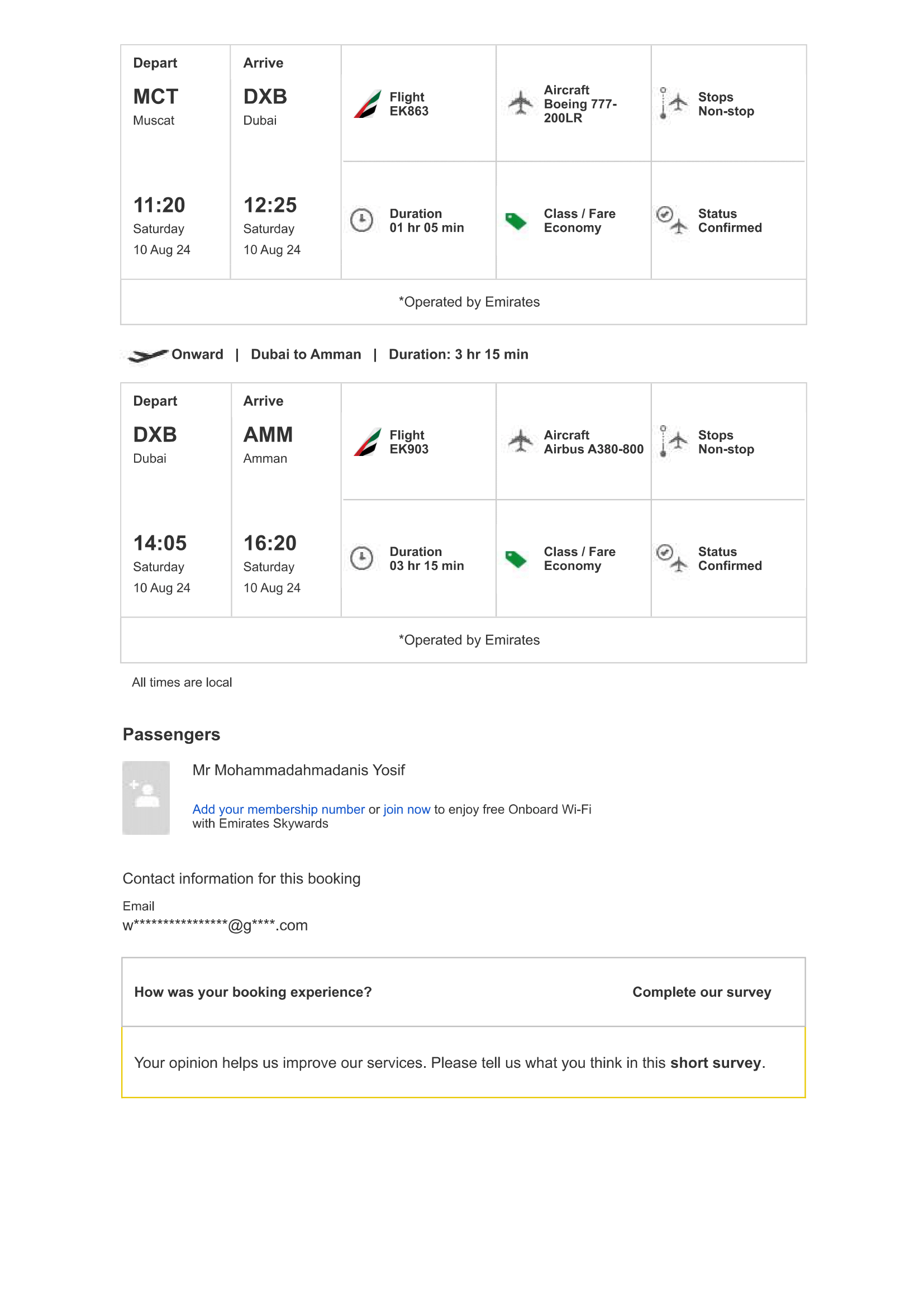Viewport: 924px width, 1307px height.
Task: Click the Stops icon for flight EK903
Action: 671,441
